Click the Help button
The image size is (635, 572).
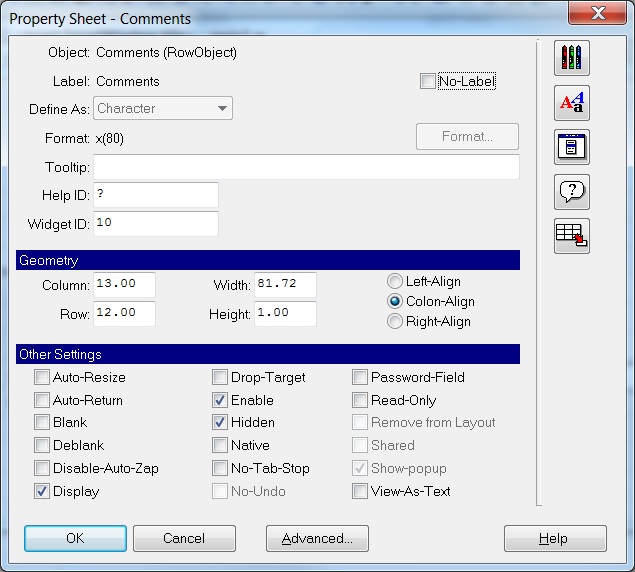pos(555,538)
